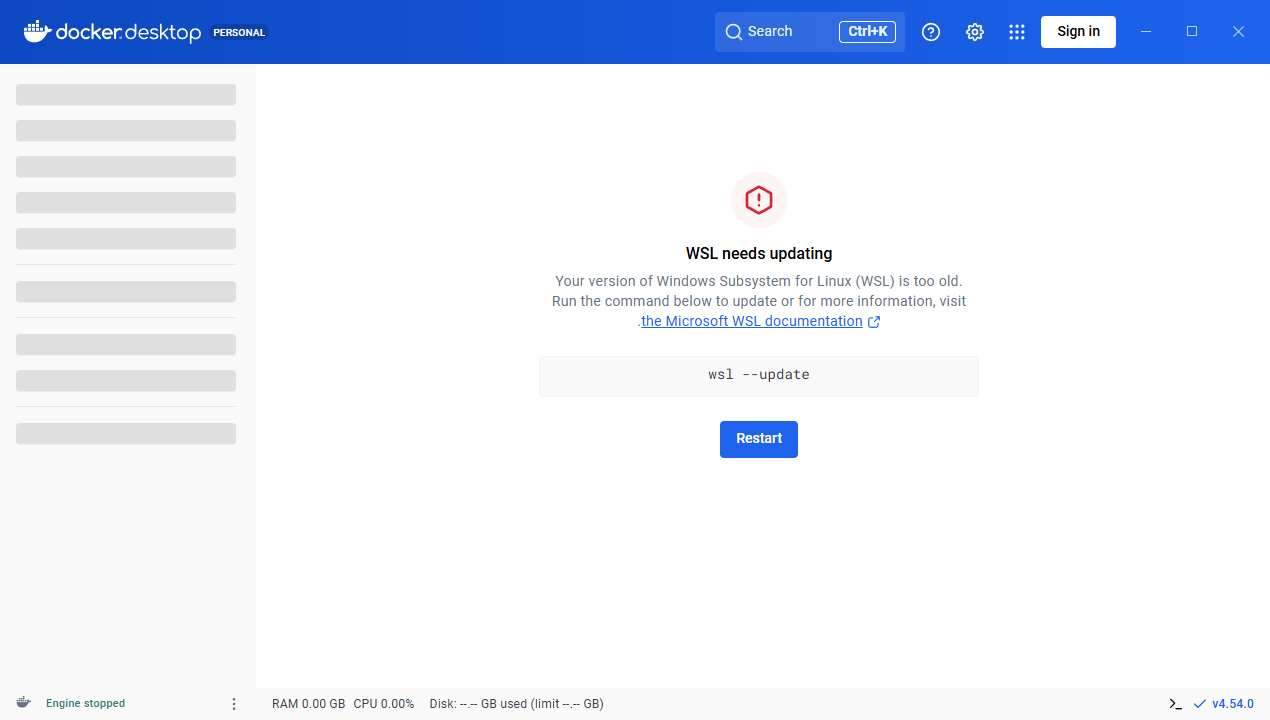Click the PERSONAL plan badge
This screenshot has width=1270, height=720.
pyautogui.click(x=239, y=32)
